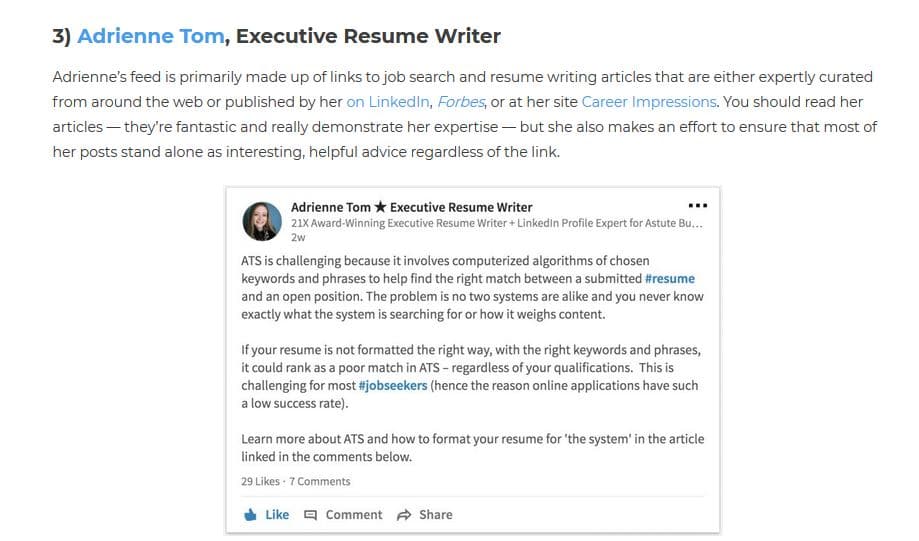Open the Adrienne Tom heading link
Viewport: 919px width, 541px height.
pos(151,36)
